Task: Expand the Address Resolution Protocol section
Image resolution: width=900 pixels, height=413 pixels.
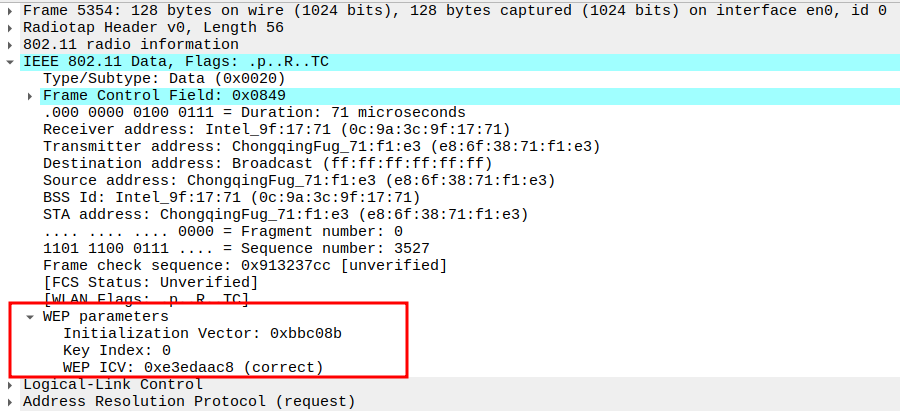Action: click(11, 402)
